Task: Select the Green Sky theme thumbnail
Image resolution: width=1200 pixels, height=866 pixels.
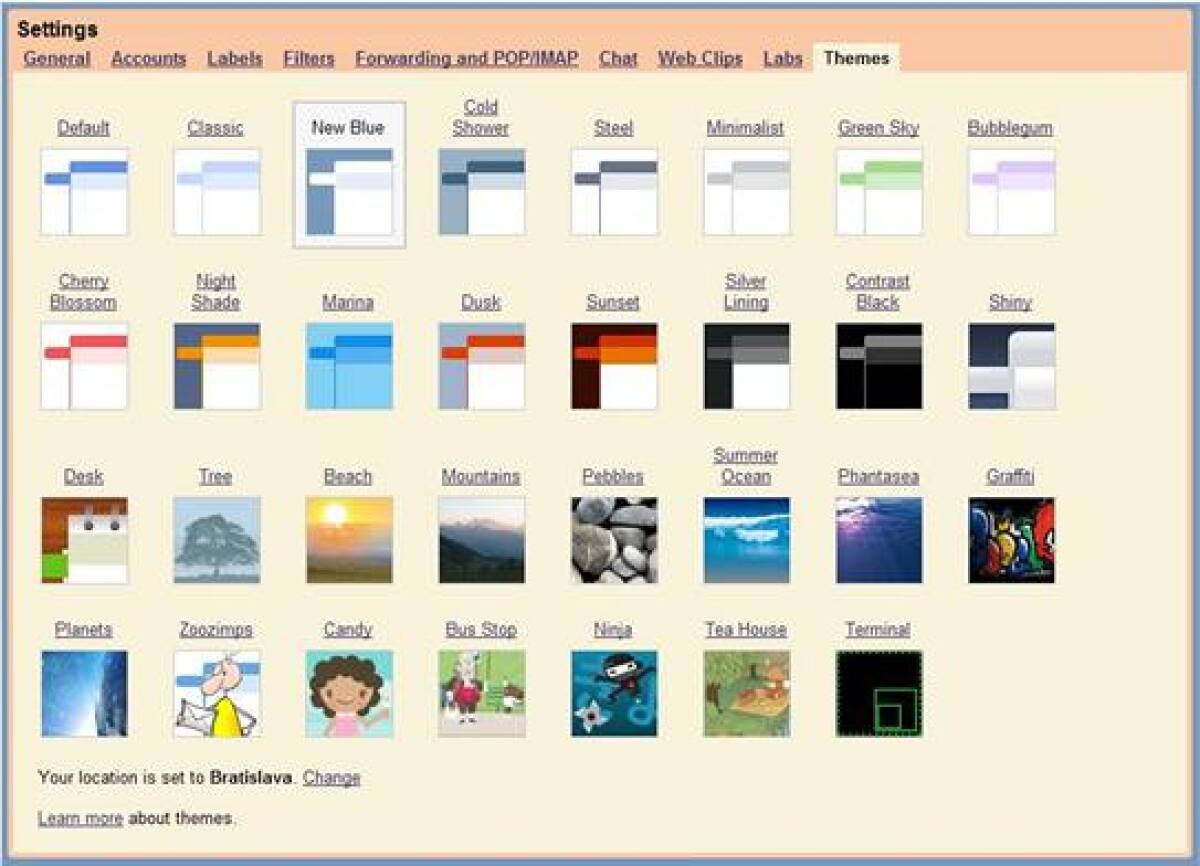Action: [x=879, y=192]
